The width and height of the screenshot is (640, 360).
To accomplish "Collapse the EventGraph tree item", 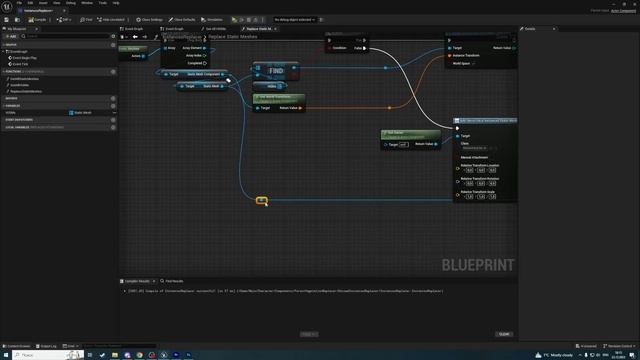I will tap(4, 51).
